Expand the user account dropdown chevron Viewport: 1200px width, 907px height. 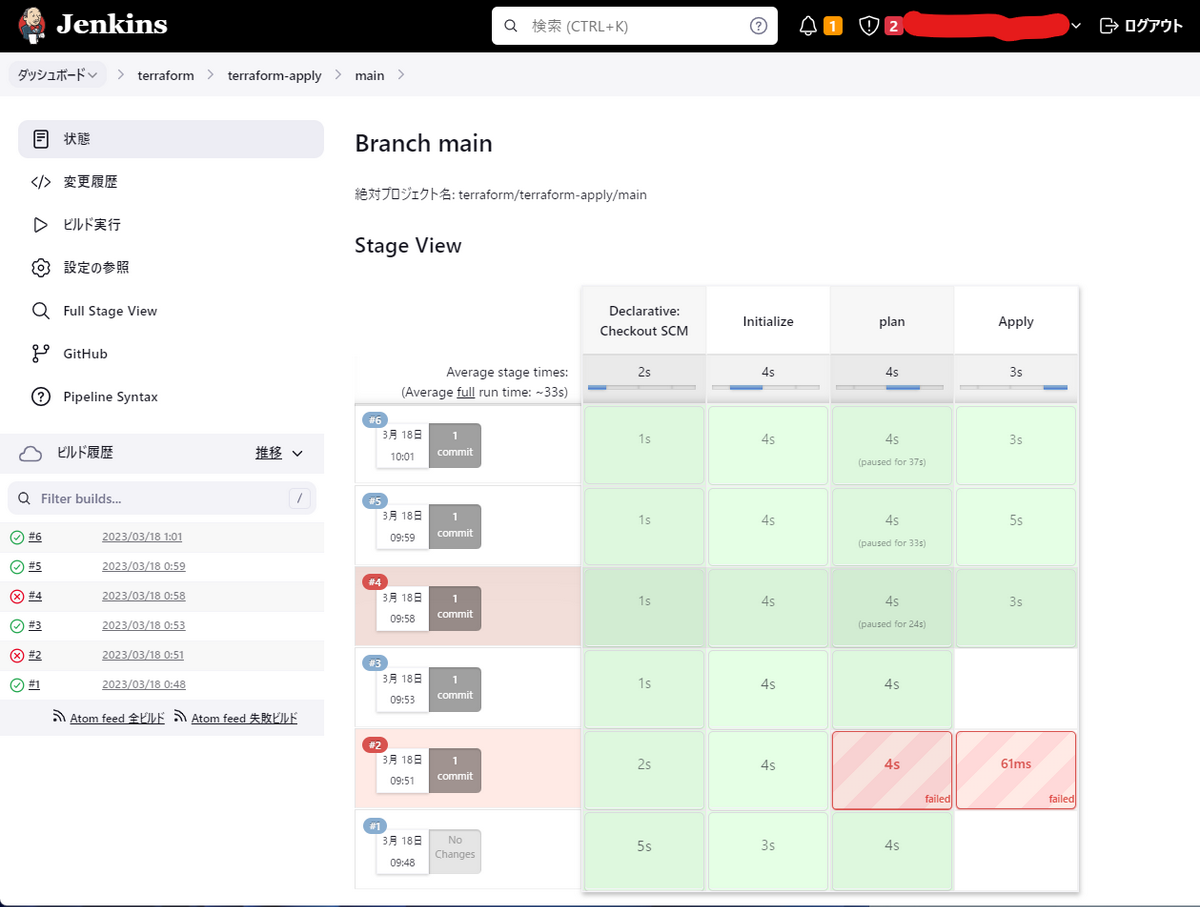1076,26
